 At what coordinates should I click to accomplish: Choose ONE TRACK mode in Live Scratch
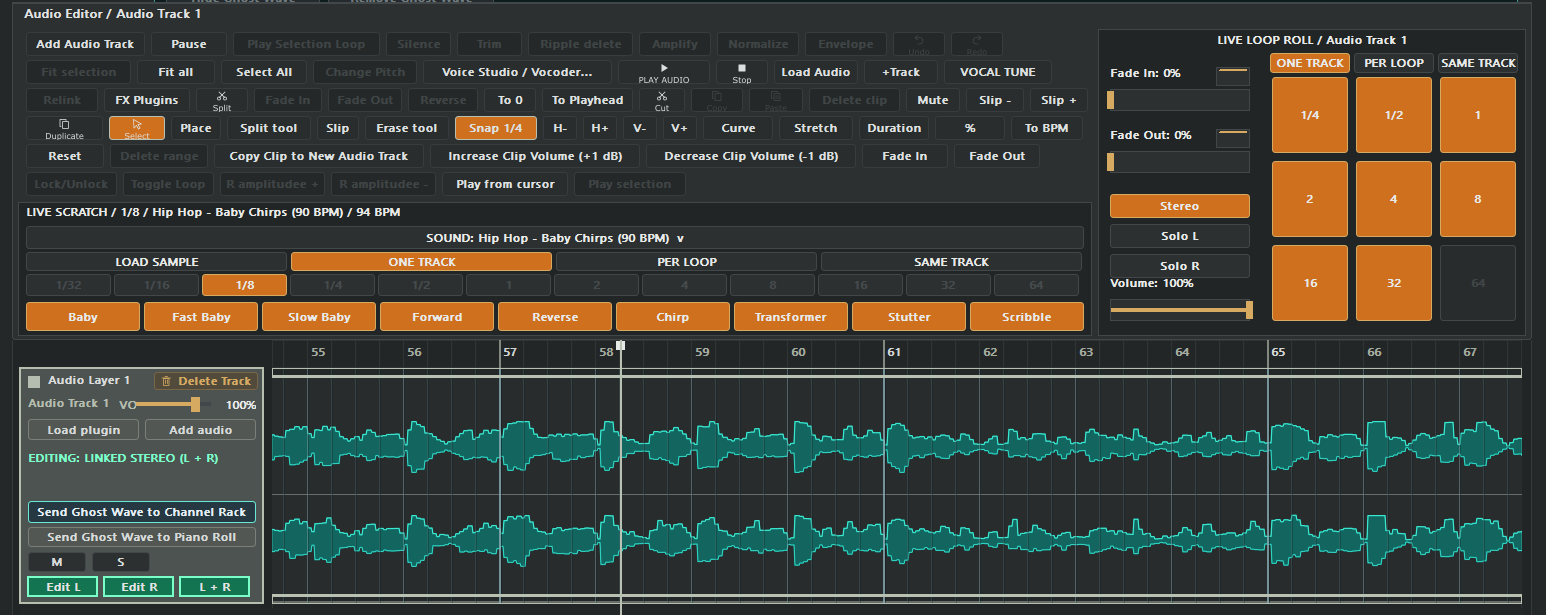click(x=421, y=262)
